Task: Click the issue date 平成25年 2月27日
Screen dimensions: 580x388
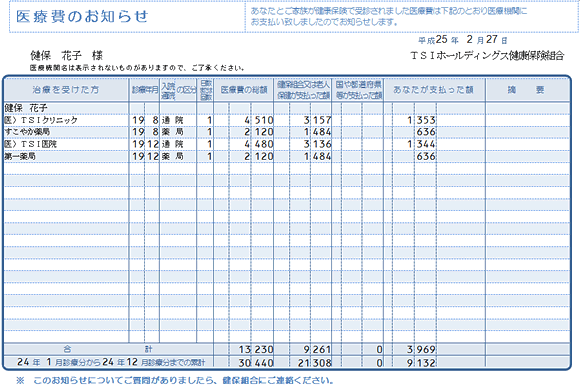Action: tap(463, 40)
